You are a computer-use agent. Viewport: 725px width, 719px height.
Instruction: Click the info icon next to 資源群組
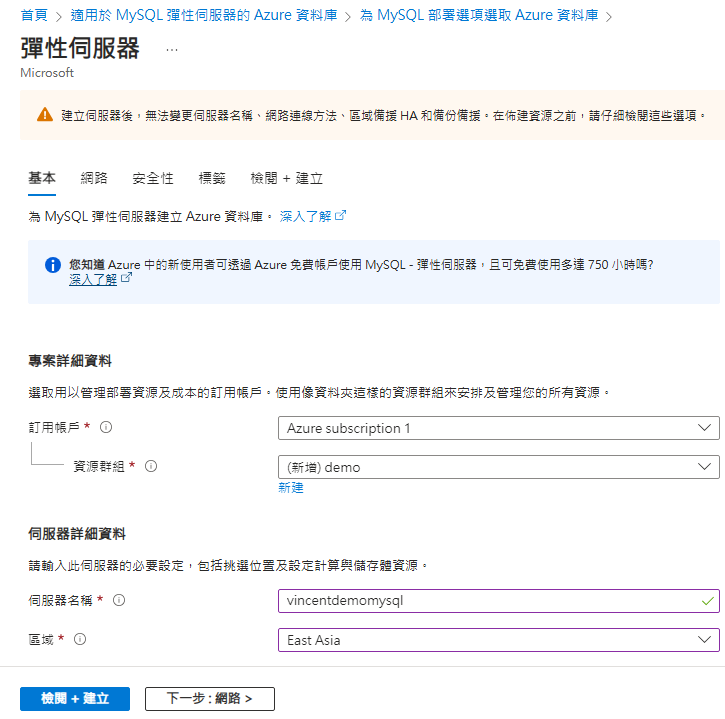[151, 466]
